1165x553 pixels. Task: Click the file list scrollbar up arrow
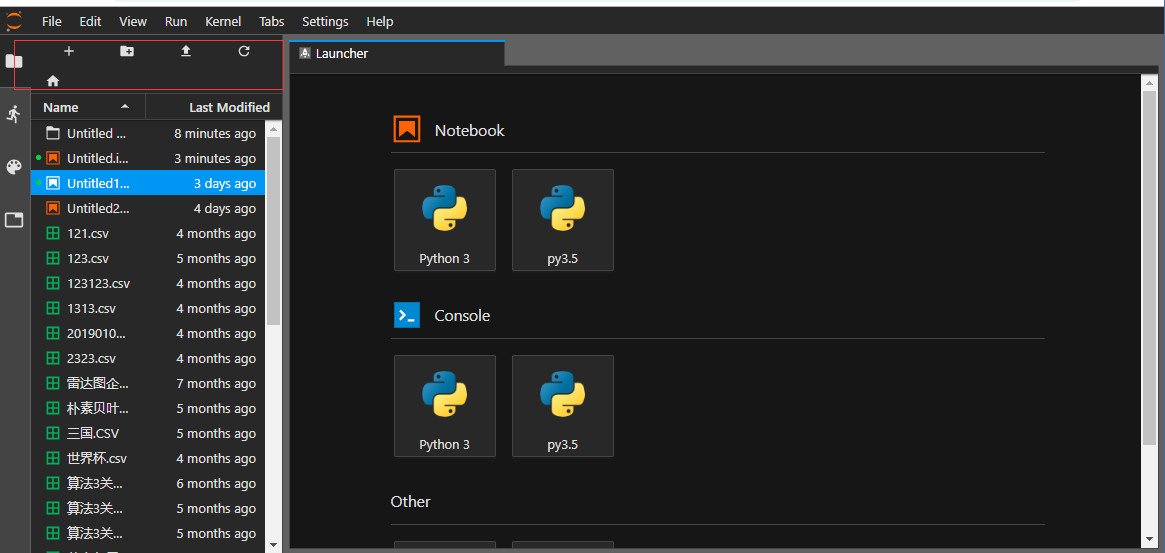[x=273, y=129]
